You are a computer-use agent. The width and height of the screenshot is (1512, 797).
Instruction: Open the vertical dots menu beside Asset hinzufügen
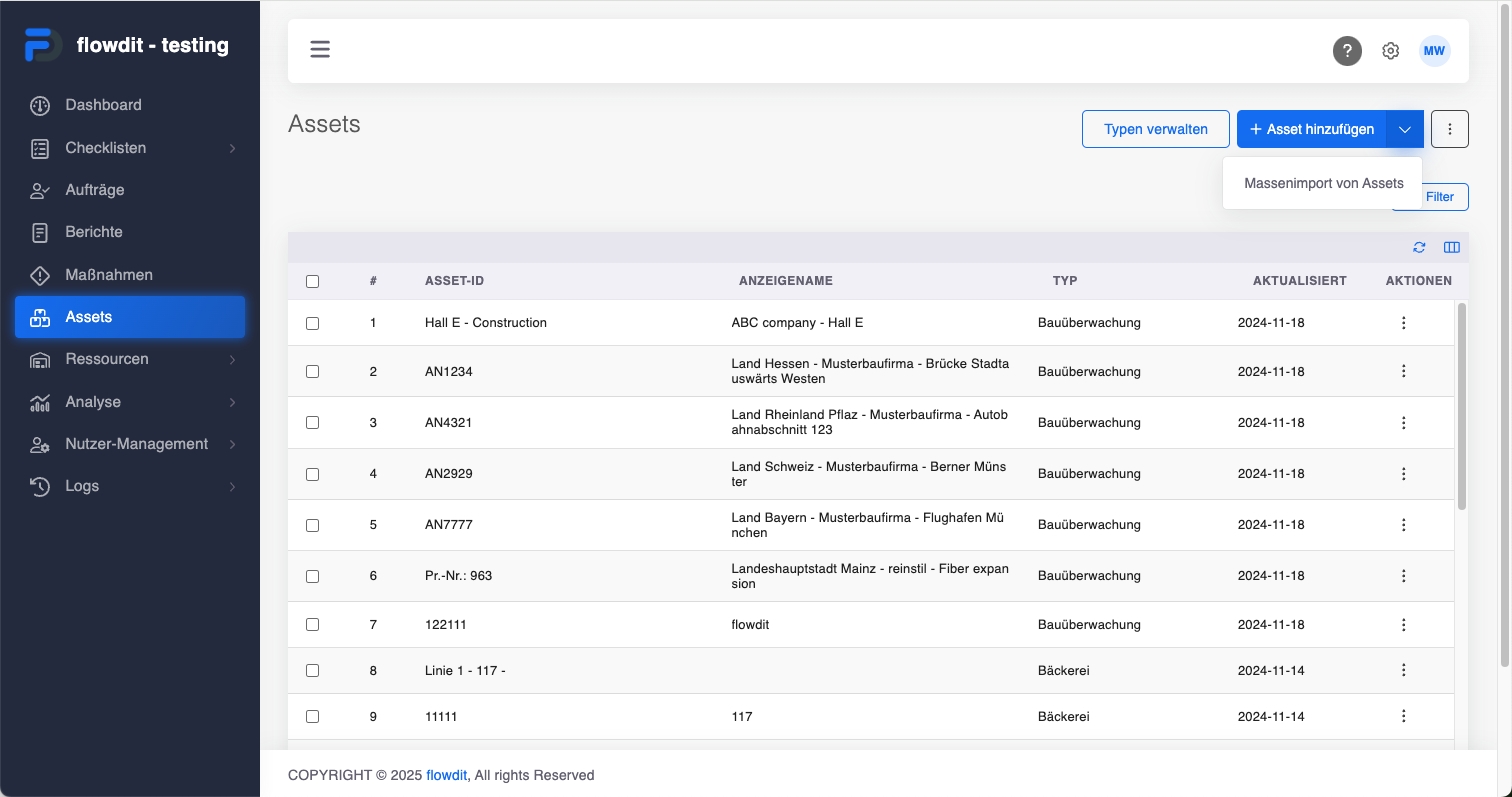1450,129
